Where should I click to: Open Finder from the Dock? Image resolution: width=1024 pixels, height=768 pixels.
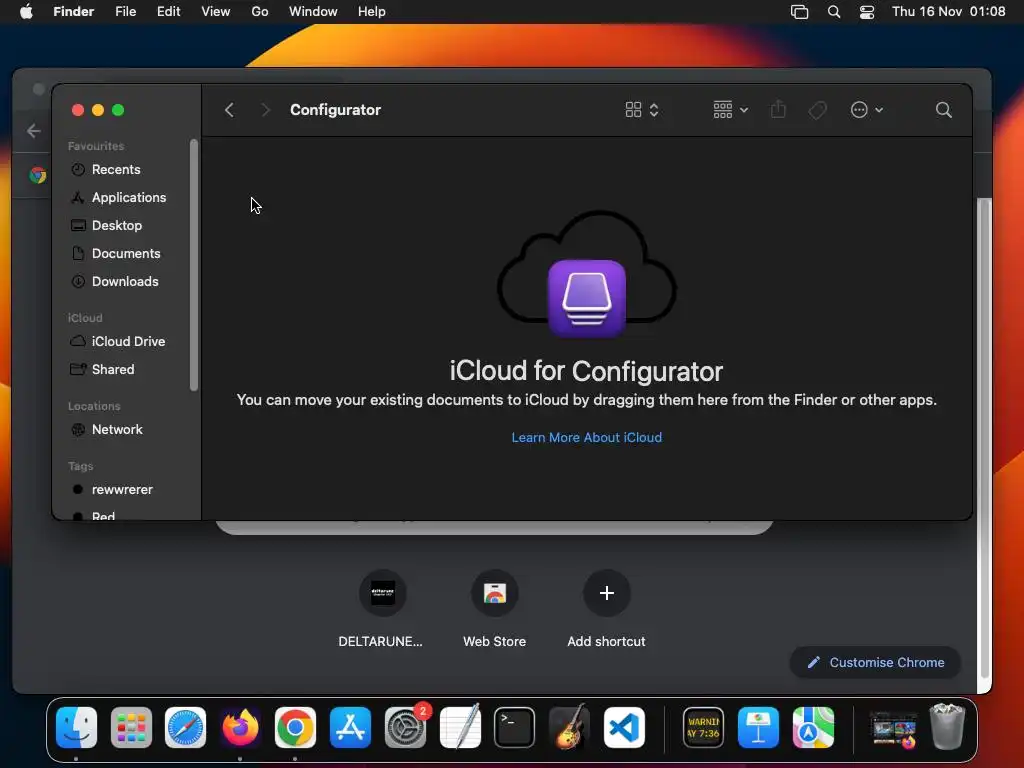click(76, 728)
